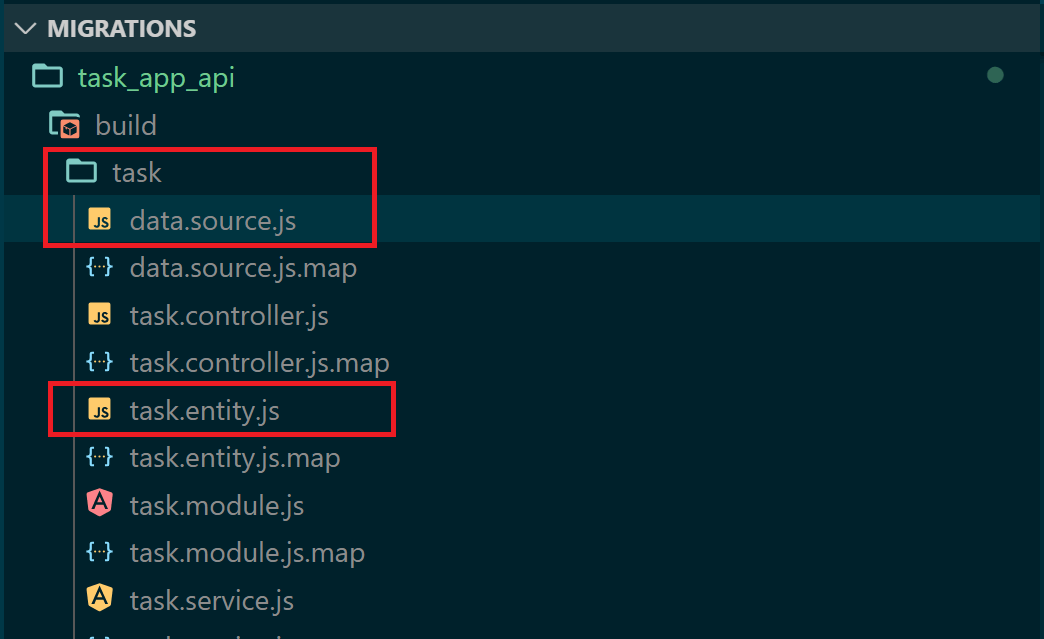Viewport: 1044px width, 639px height.
Task: Open task.service.js file
Action: (212, 601)
